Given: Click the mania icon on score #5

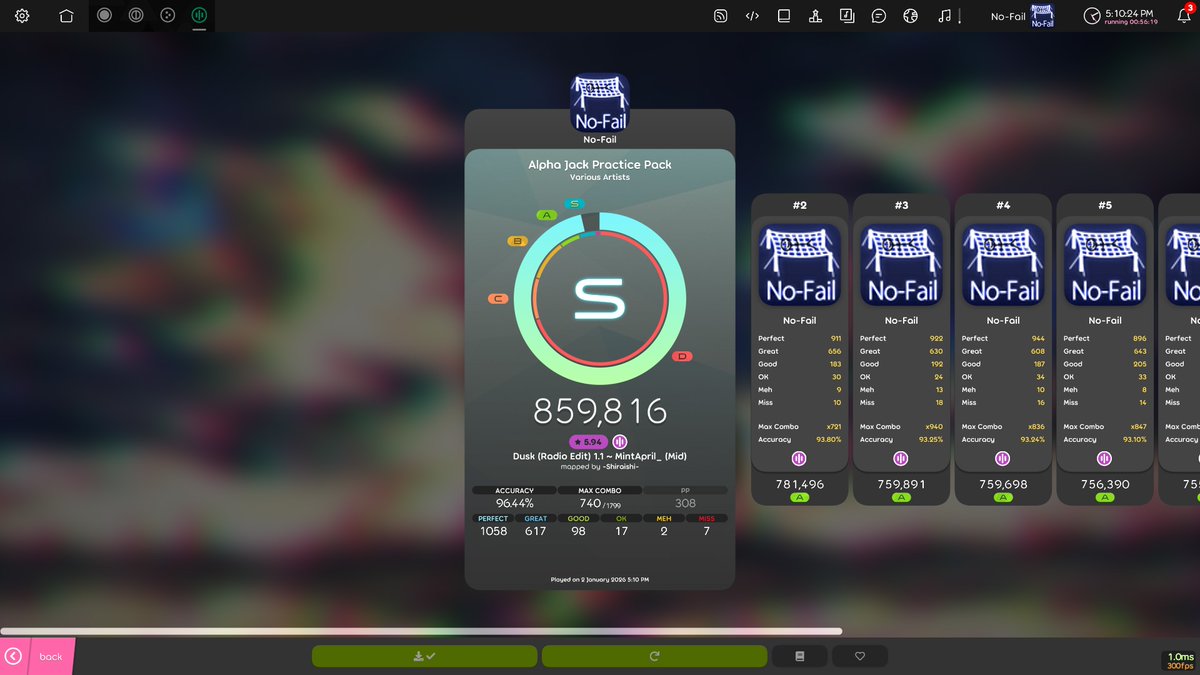Looking at the screenshot, I should tap(1105, 458).
